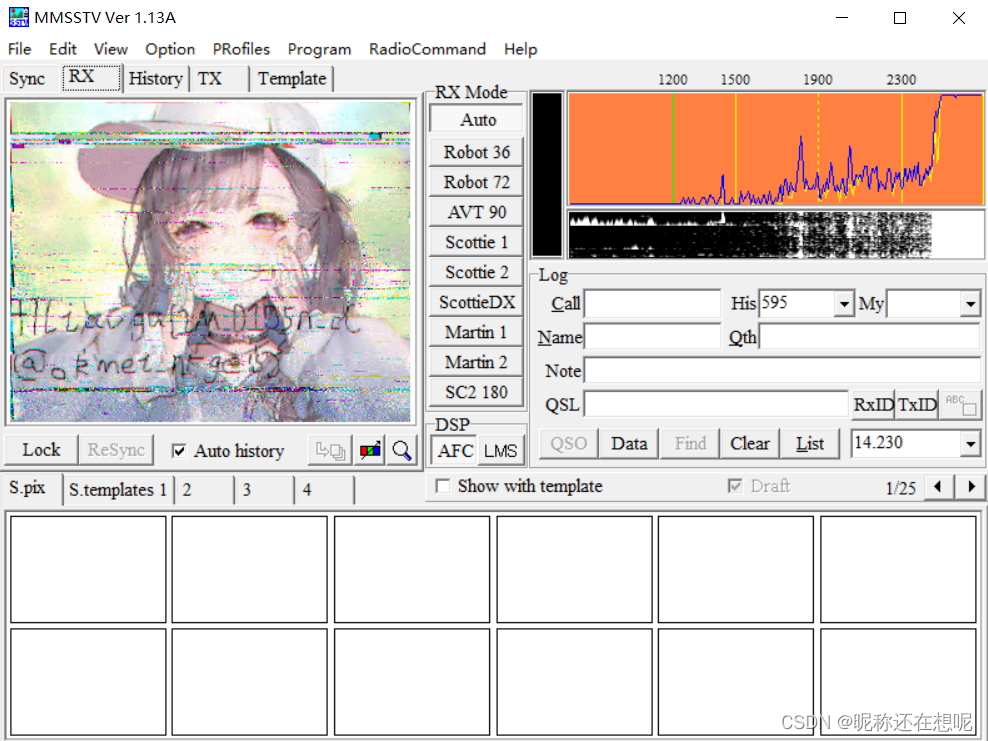Switch to the Template tab

click(292, 79)
